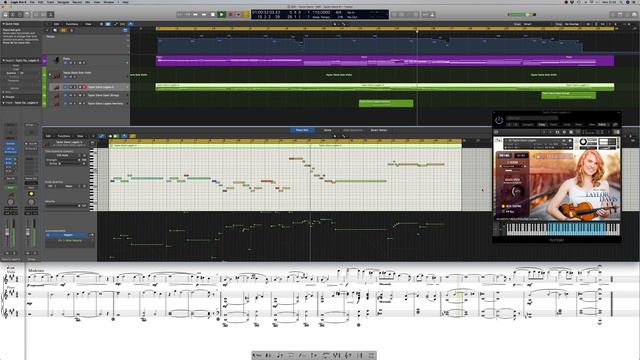Toggle the Inspector button in control bar
This screenshot has height=360, width=640.
tap(13, 14)
